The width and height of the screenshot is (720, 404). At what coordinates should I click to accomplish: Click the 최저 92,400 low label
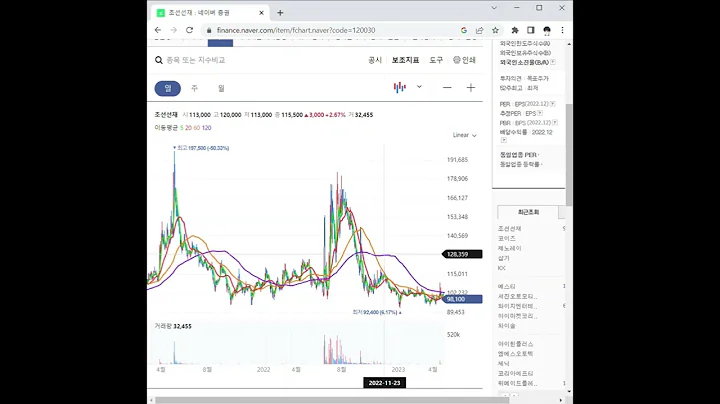[x=377, y=312]
